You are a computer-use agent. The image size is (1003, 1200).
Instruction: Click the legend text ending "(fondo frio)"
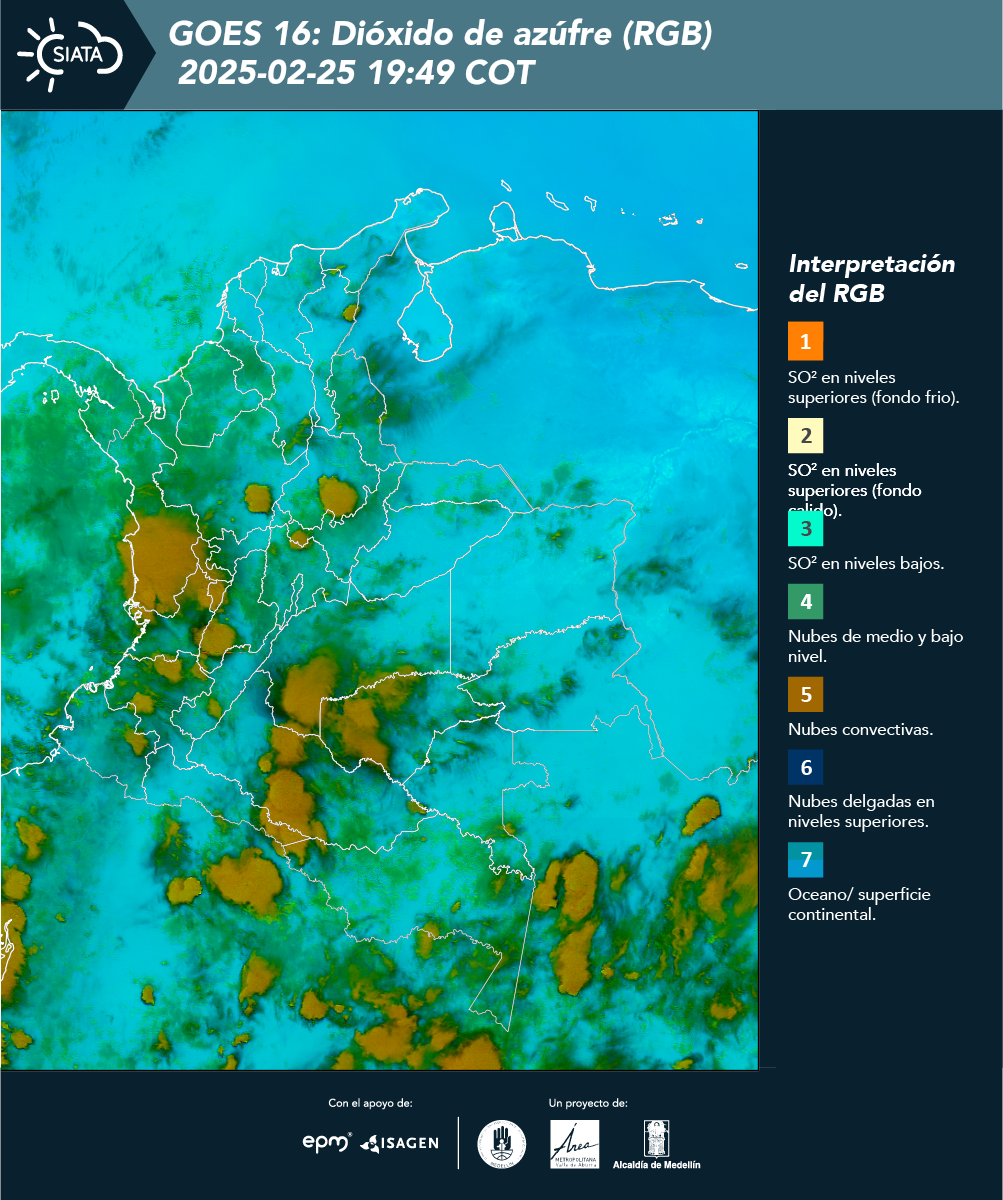pos(874,387)
